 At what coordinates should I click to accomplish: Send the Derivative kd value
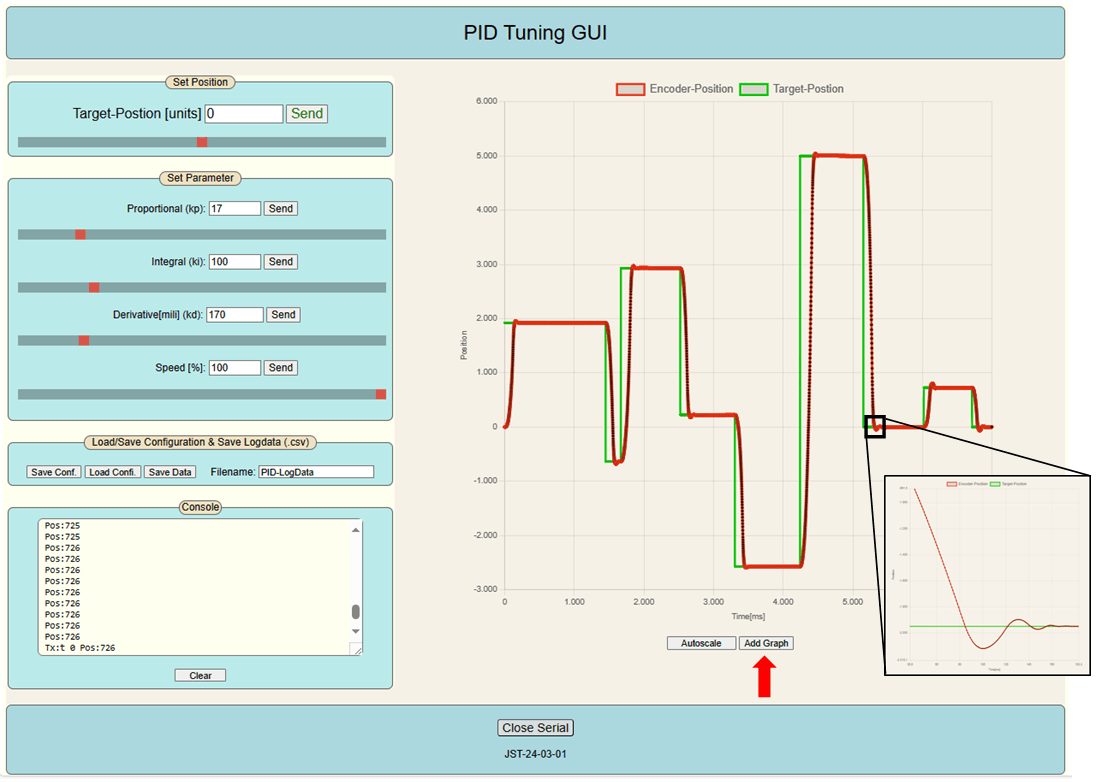[x=284, y=315]
